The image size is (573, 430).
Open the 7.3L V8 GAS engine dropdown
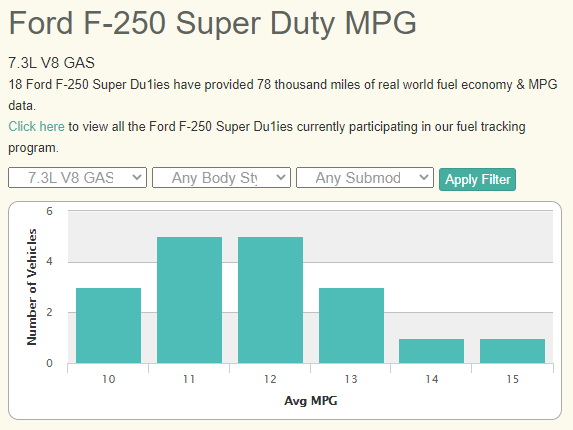pos(77,178)
